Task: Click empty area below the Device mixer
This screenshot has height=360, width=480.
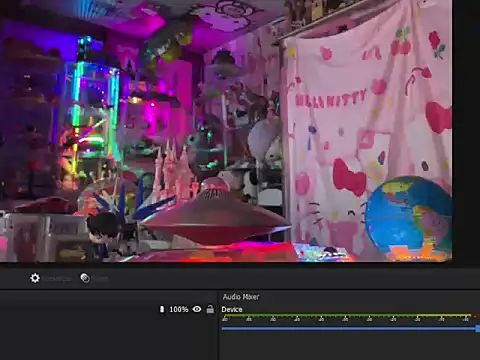Action: (x=348, y=347)
